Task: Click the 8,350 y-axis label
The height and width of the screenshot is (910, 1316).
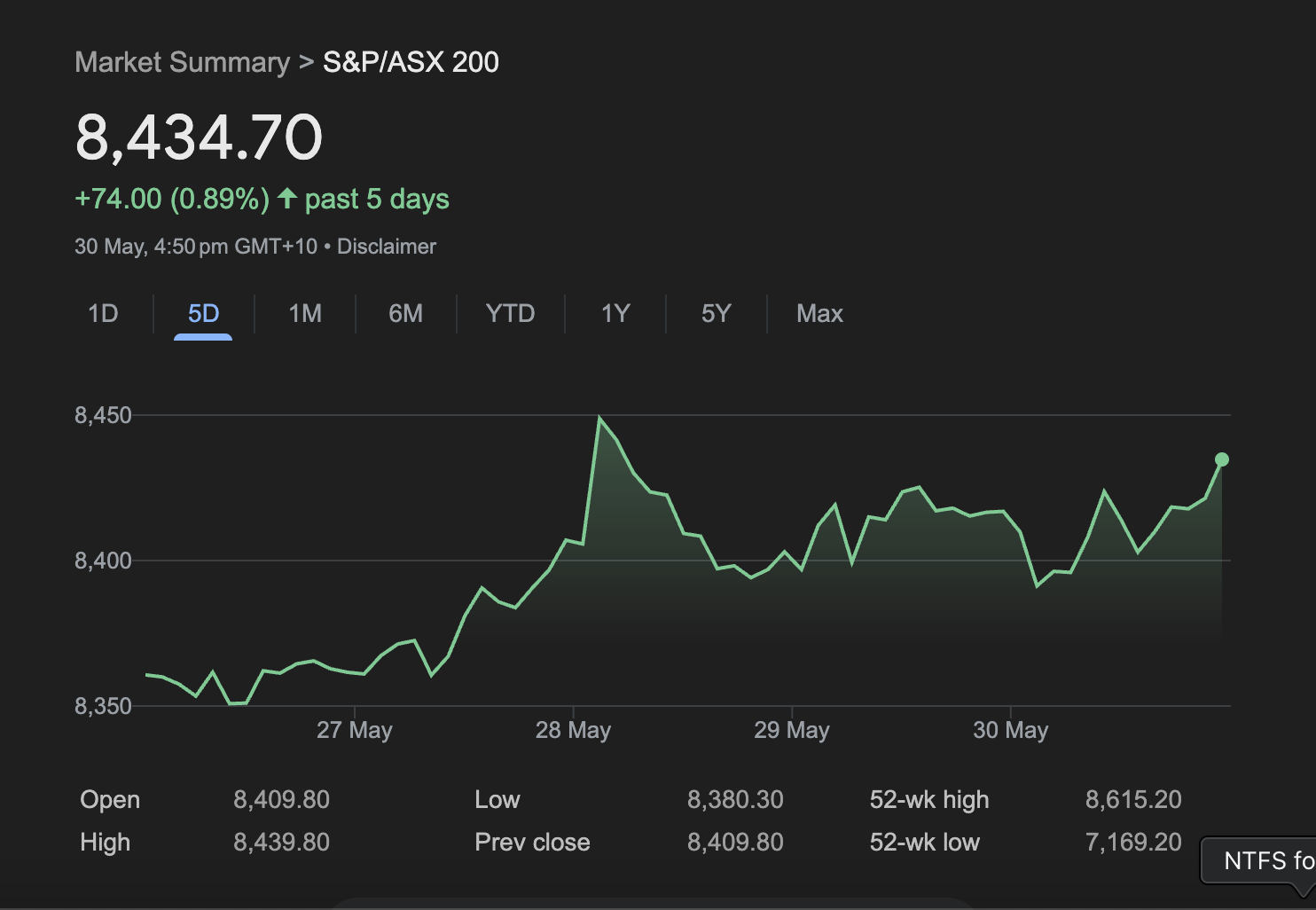Action: pos(103,706)
